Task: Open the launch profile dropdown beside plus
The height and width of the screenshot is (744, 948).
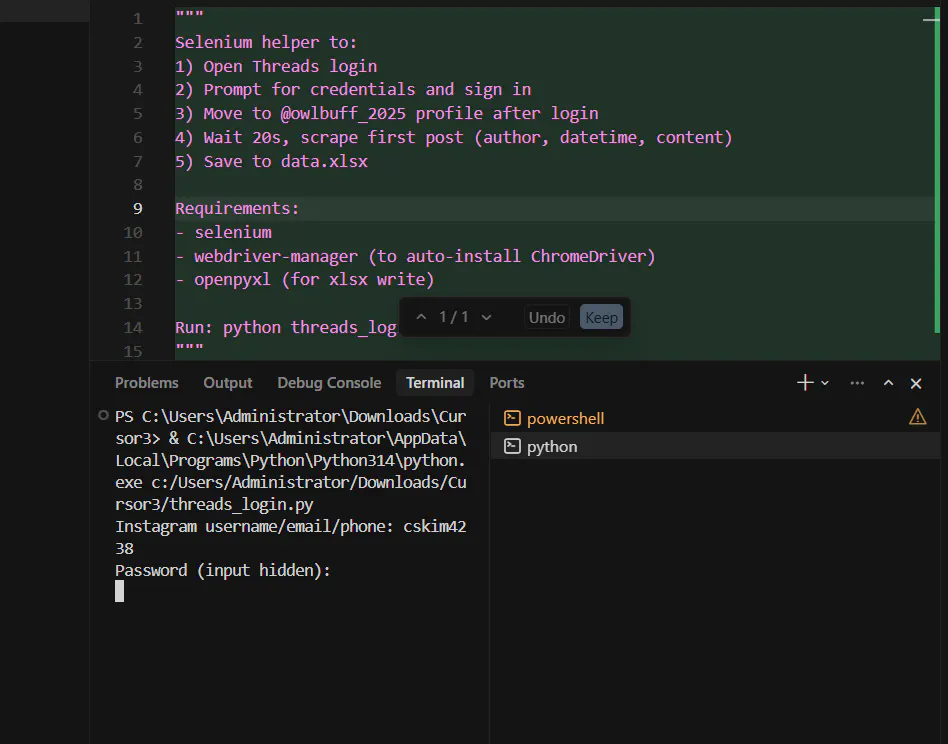Action: coord(825,383)
